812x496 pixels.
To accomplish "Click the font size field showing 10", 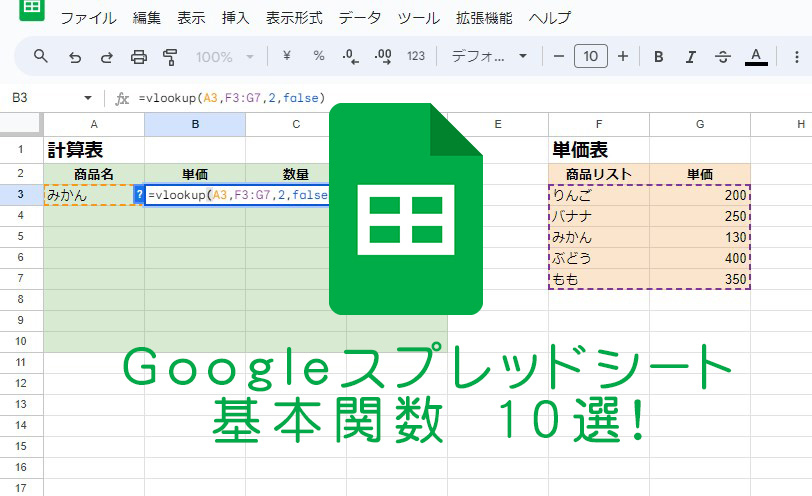I will 591,56.
